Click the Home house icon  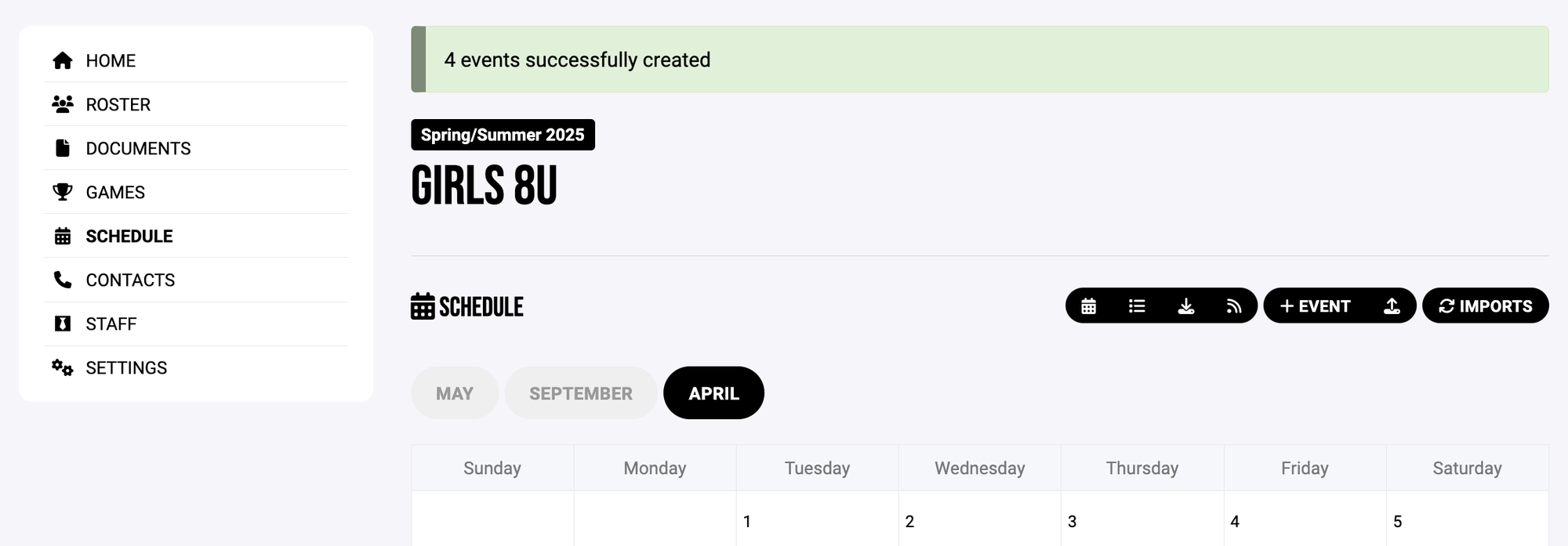click(x=63, y=61)
